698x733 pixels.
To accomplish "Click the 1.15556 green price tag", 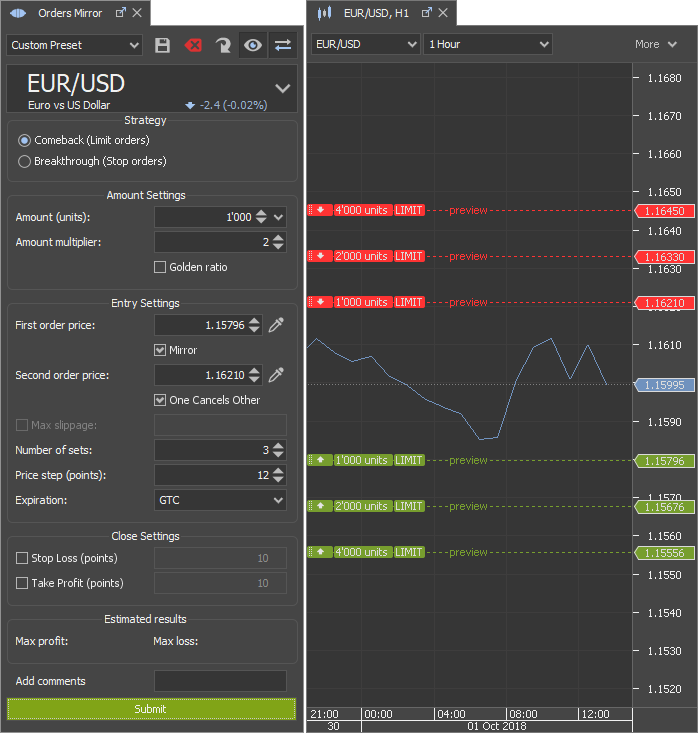I will 664,553.
